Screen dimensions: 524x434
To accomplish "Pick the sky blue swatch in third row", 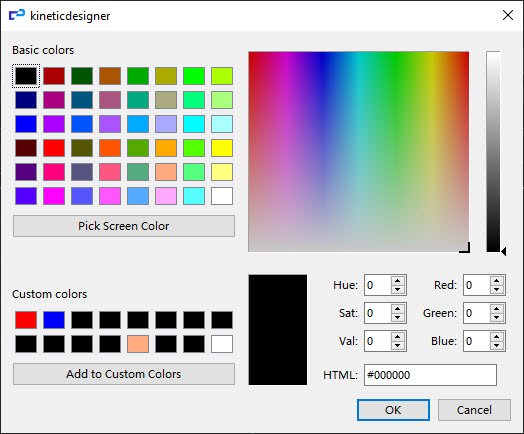I will (138, 124).
